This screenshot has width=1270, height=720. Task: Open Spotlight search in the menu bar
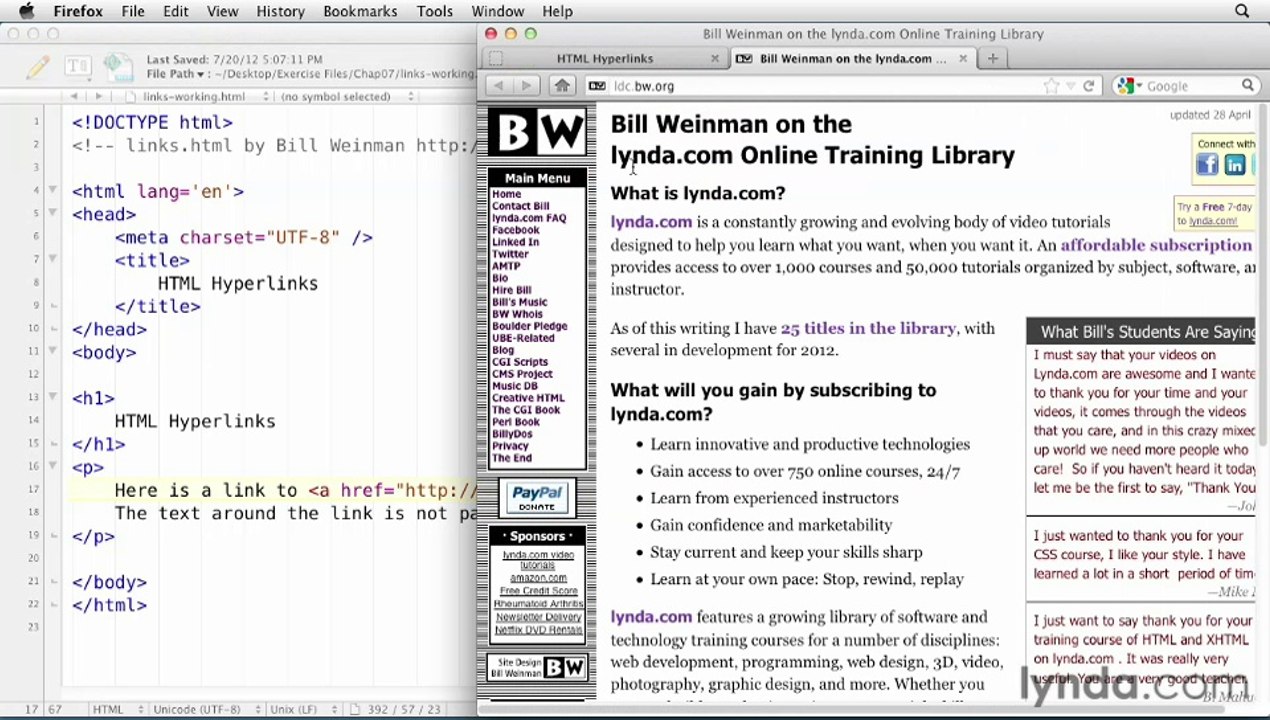pos(1242,11)
